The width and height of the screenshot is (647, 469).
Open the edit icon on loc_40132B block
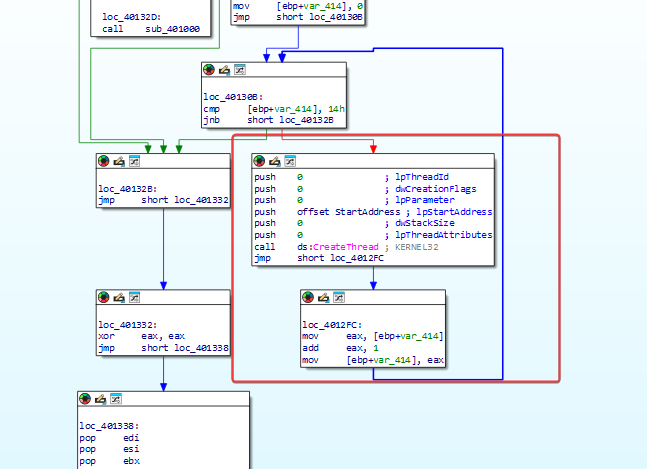pos(119,161)
